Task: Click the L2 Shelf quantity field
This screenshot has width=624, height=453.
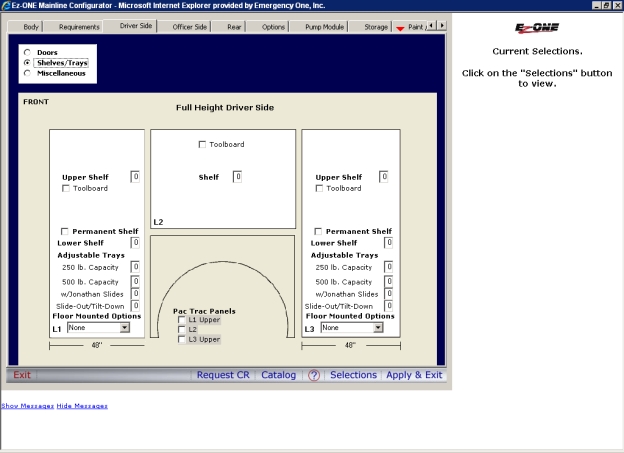Action: (238, 177)
